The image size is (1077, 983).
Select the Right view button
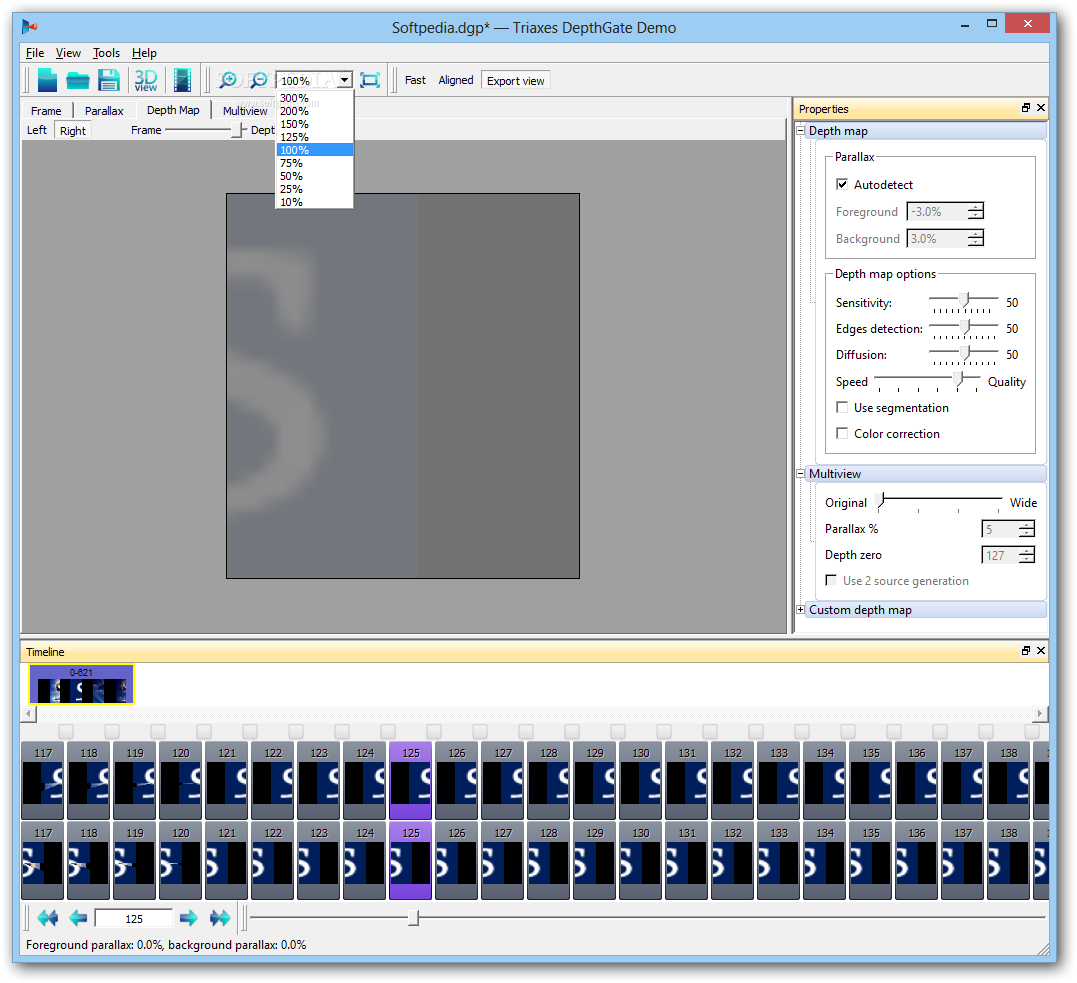(x=73, y=131)
